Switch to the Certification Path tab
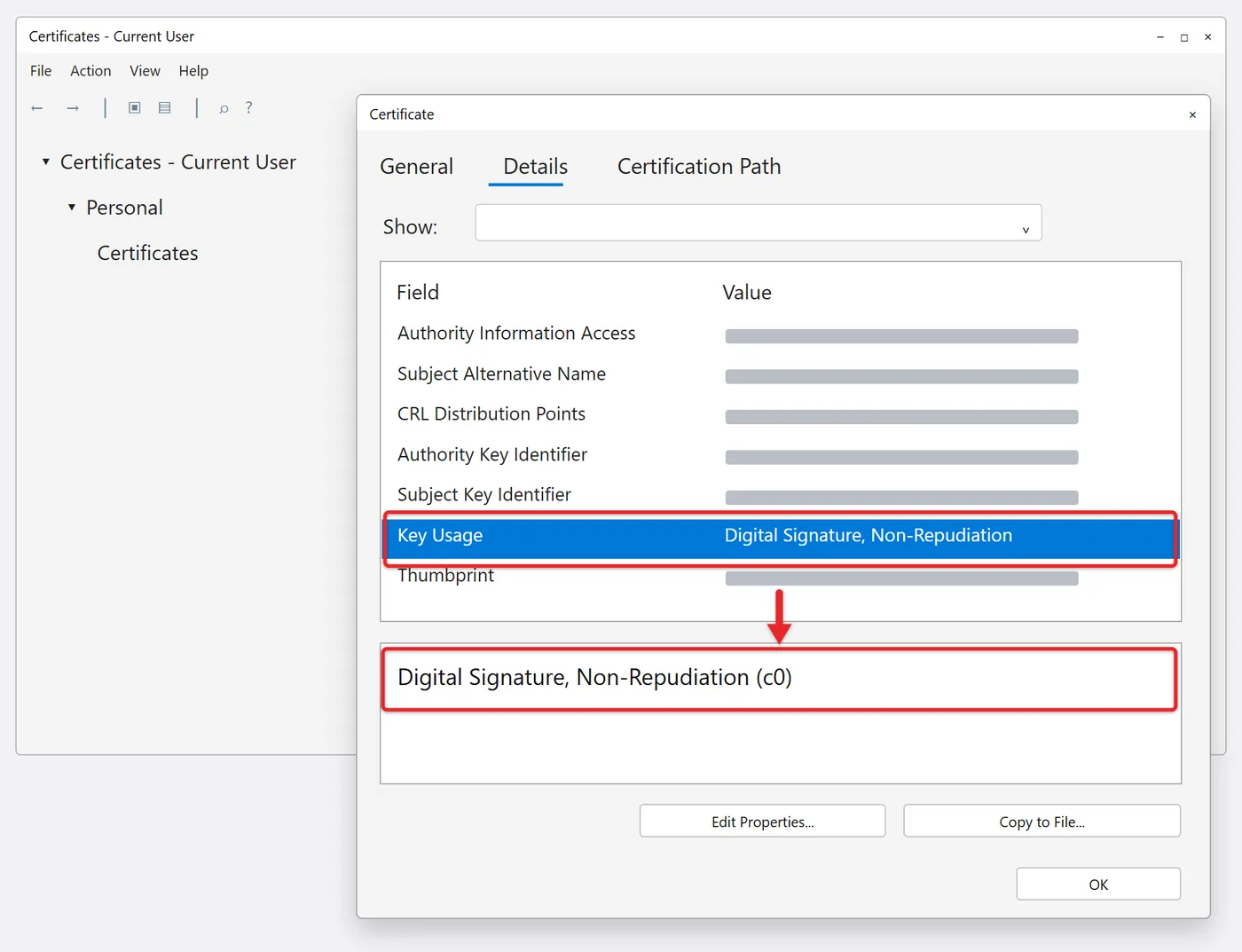 coord(699,166)
